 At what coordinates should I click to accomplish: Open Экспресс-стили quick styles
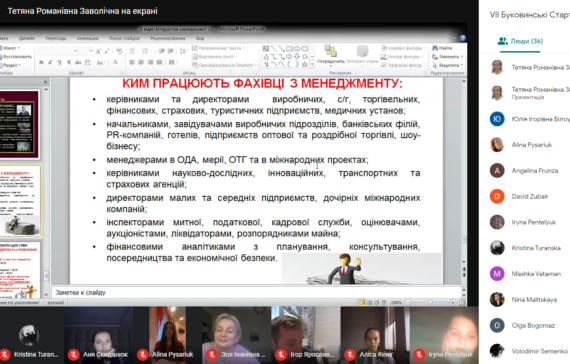(x=362, y=55)
